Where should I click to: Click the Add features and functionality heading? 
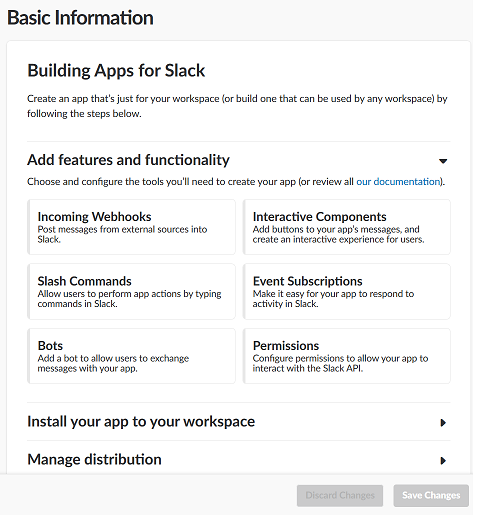point(128,160)
